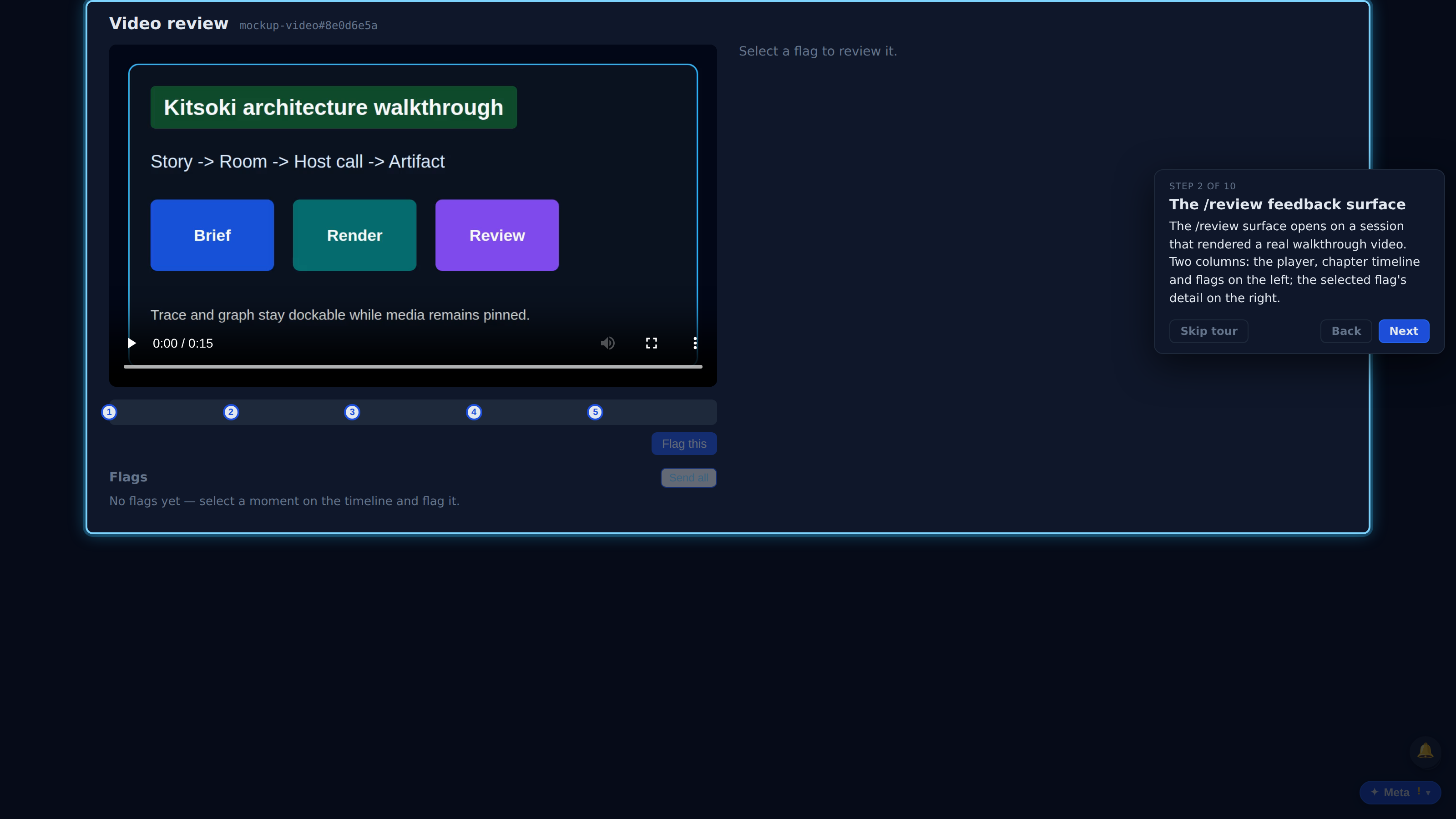Jump to chapter marker 5
Viewport: 1456px width, 819px height.
(595, 412)
